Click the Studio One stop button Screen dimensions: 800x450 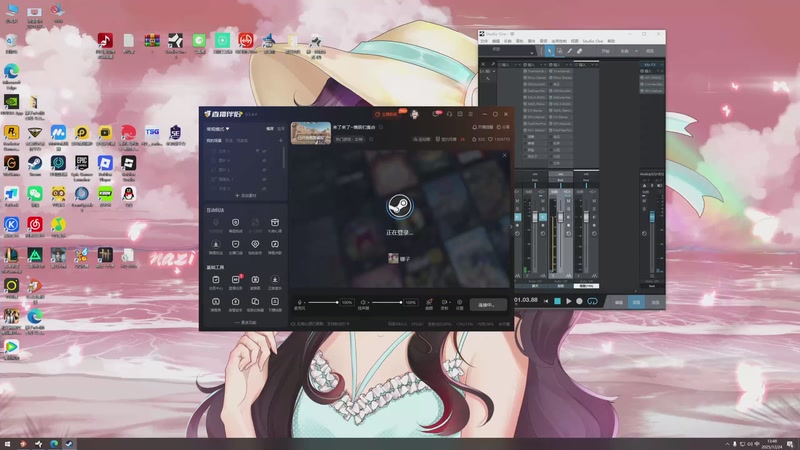pyautogui.click(x=557, y=302)
